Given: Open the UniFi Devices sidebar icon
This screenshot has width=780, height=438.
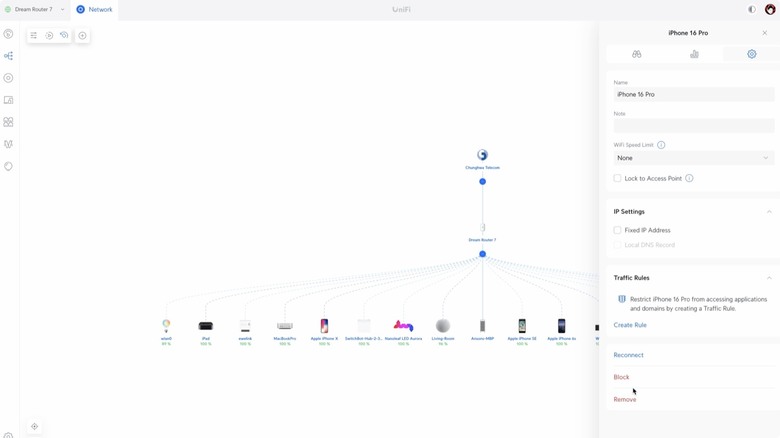Looking at the screenshot, I should pos(8,78).
